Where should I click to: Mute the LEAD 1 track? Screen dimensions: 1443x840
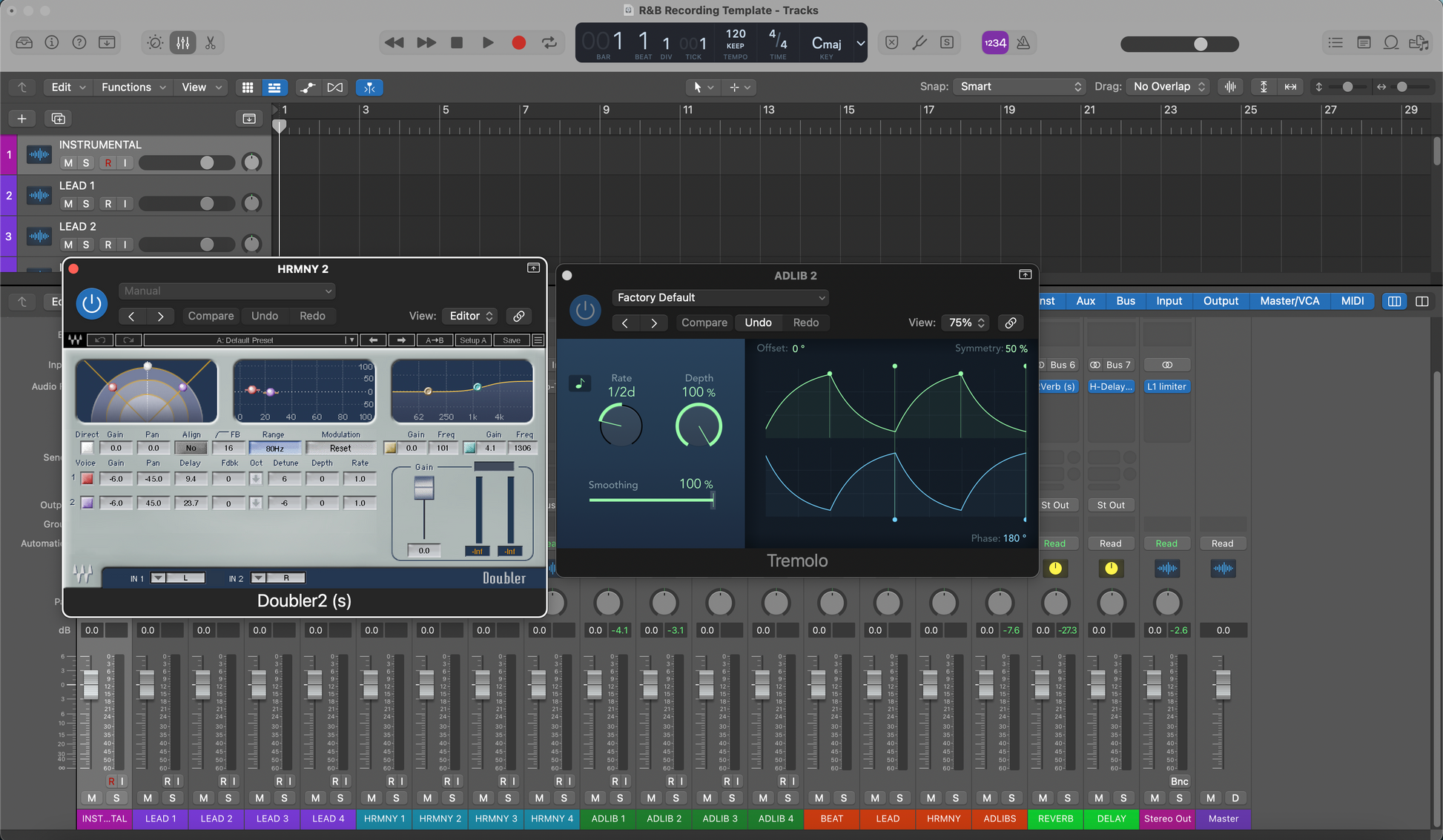point(68,204)
